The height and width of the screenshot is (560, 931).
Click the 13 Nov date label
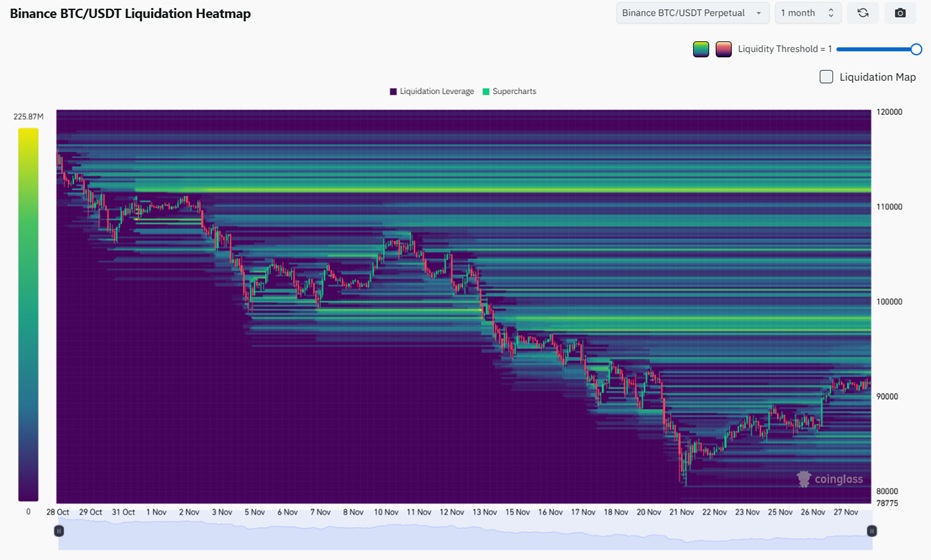click(x=484, y=512)
